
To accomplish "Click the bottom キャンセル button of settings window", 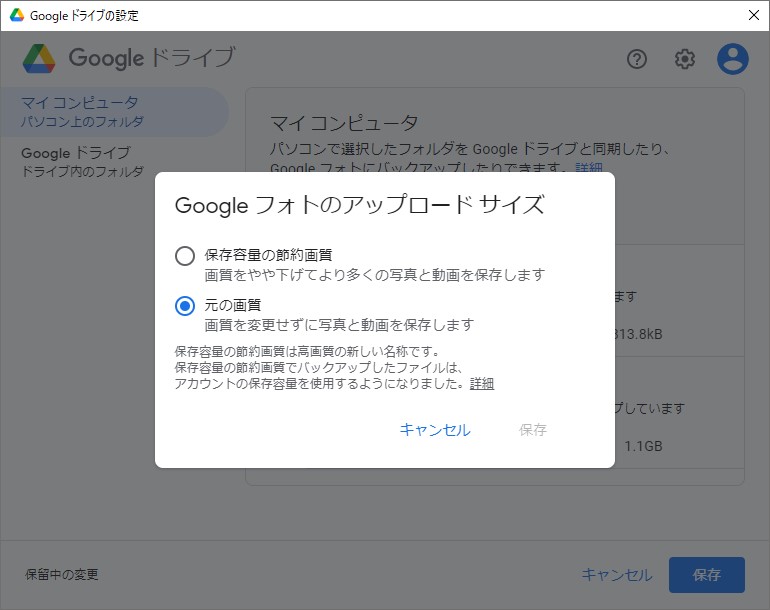I will tap(617, 575).
